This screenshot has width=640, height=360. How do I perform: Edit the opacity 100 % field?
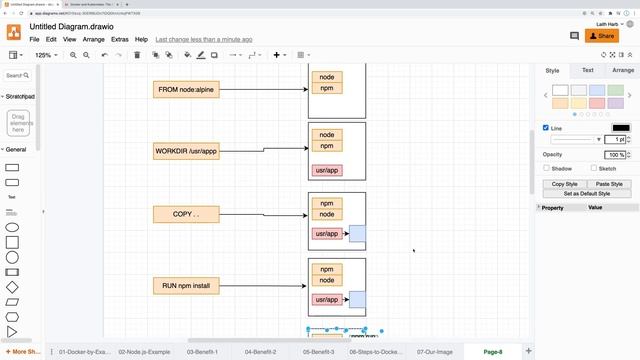tap(615, 155)
